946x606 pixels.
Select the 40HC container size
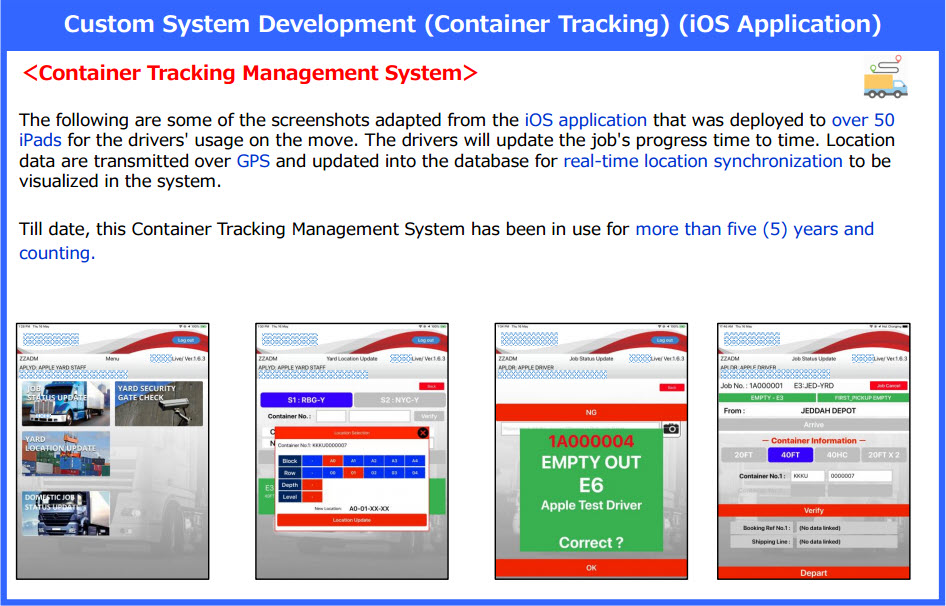837,455
